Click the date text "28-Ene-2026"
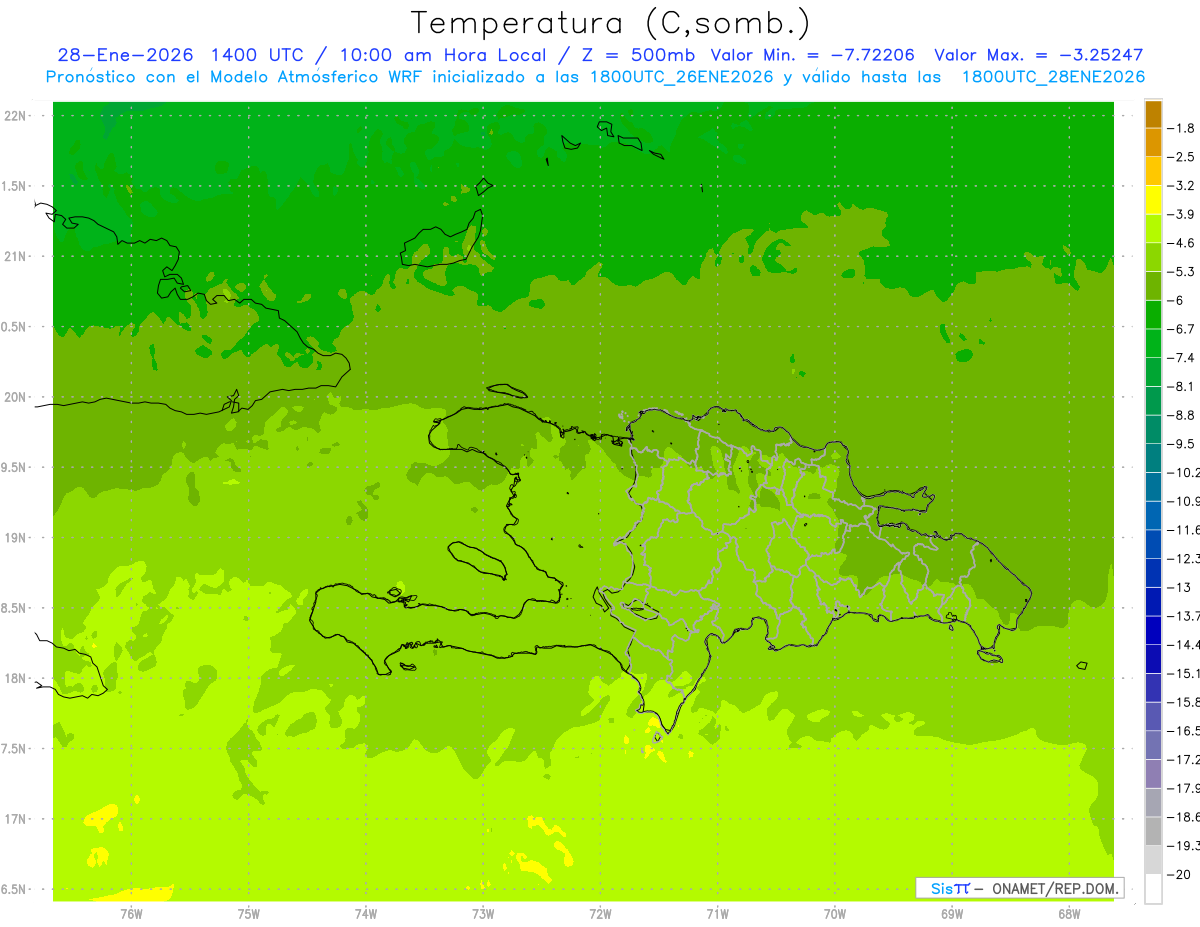The image size is (1200, 927). (x=125, y=56)
